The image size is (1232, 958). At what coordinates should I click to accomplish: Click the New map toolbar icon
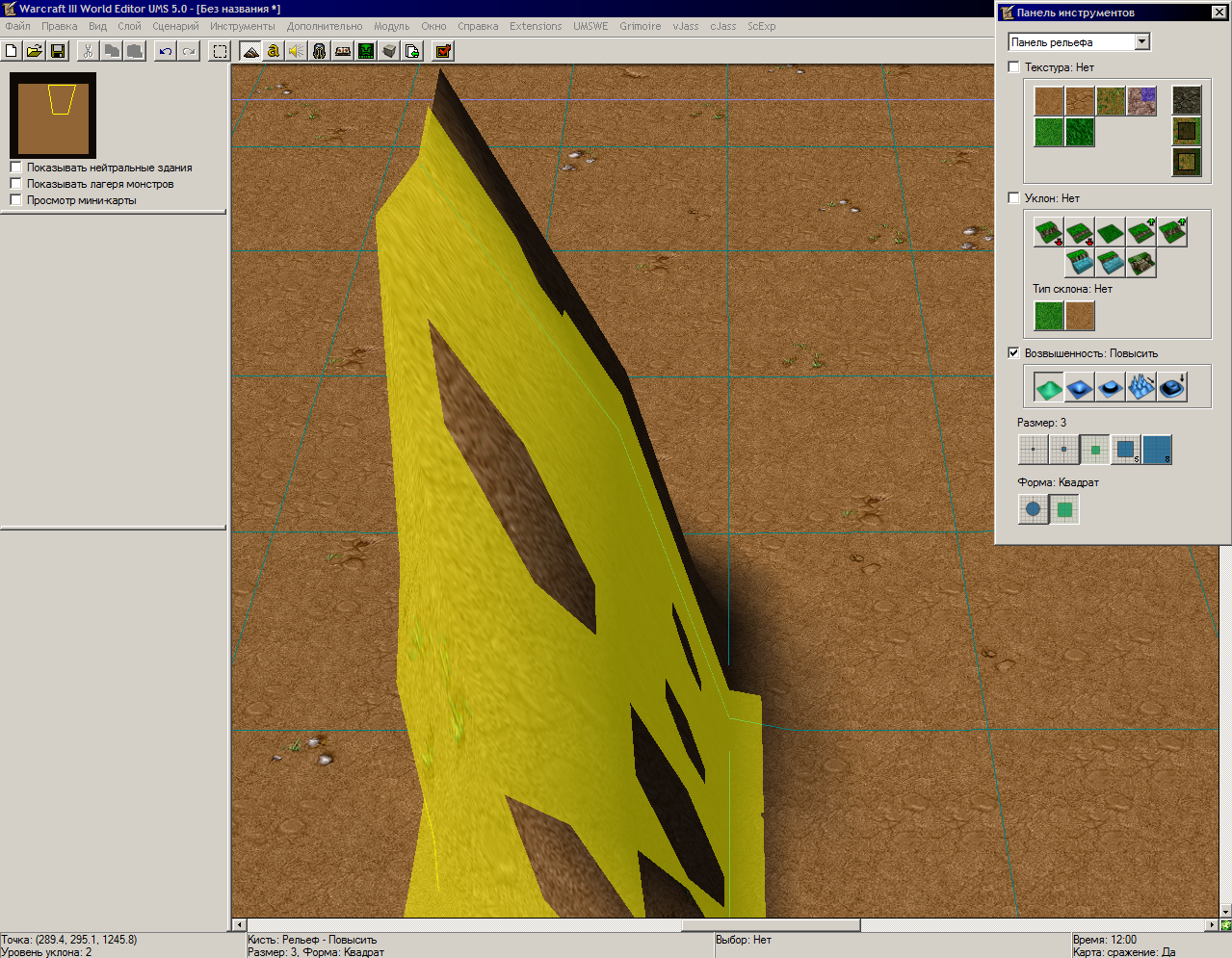[12, 51]
